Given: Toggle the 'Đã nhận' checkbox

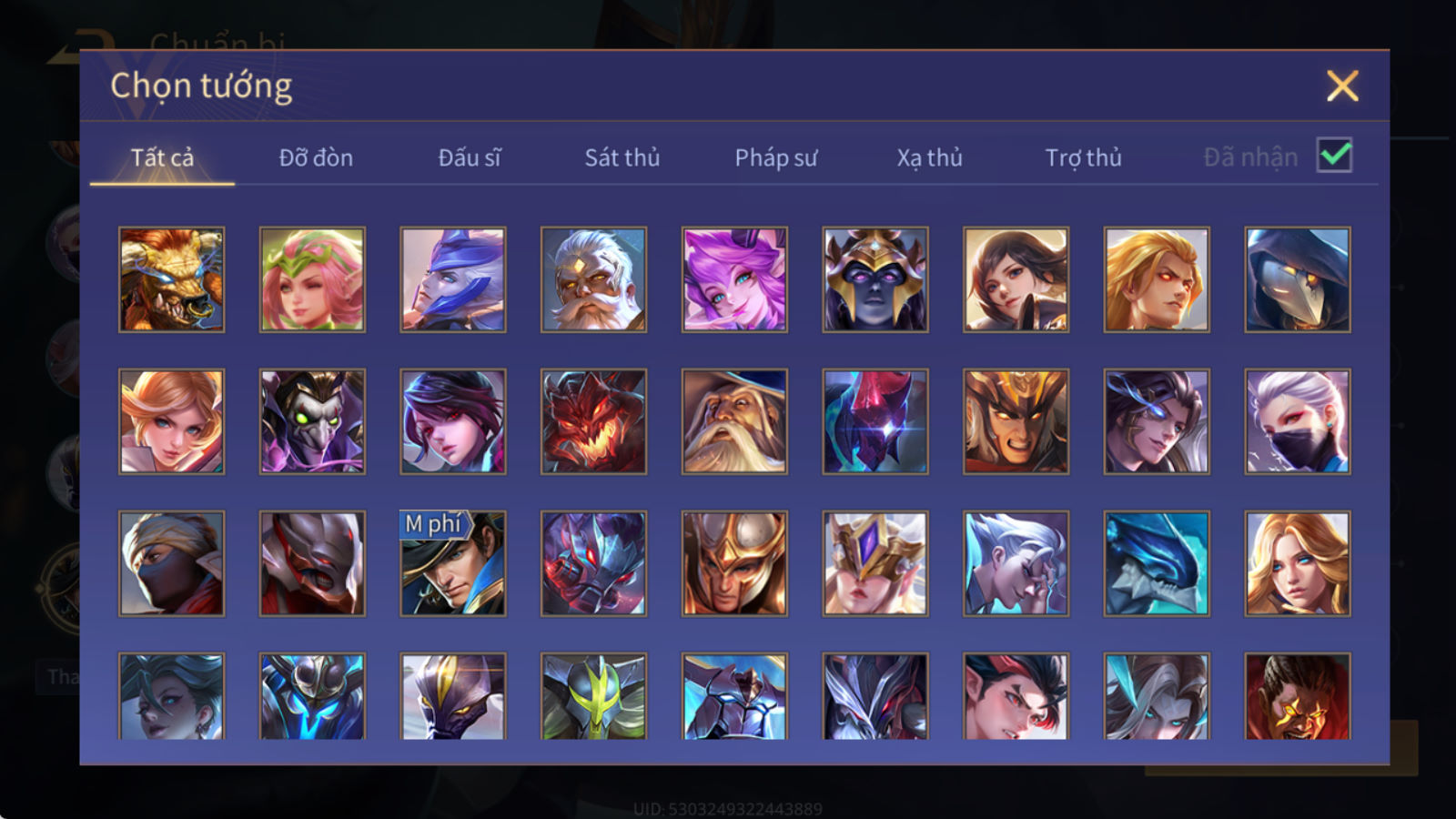Looking at the screenshot, I should tap(1334, 156).
